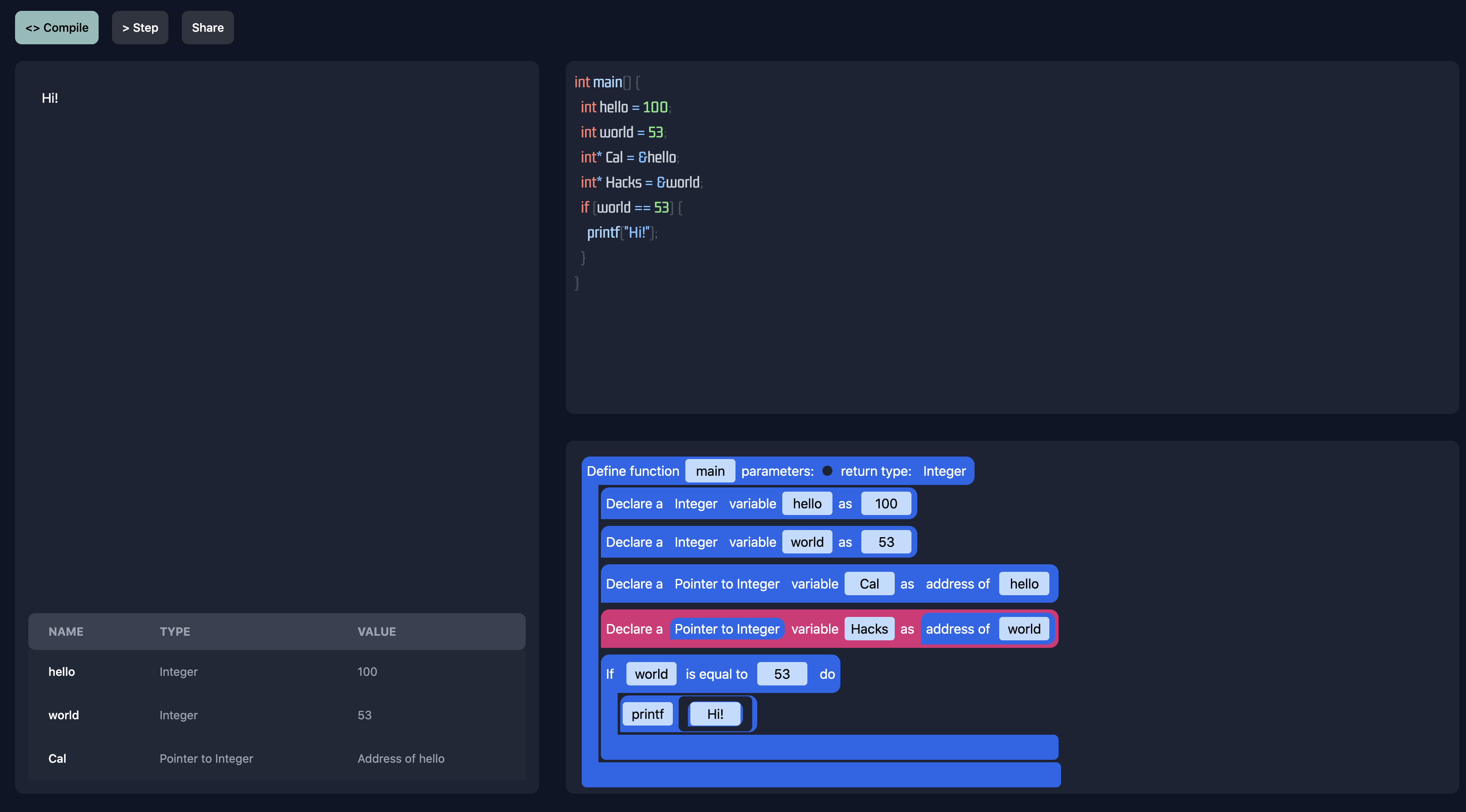Open Pointer to Integer dropdown for Cal
Viewport: 1466px width, 812px height.
coord(726,584)
